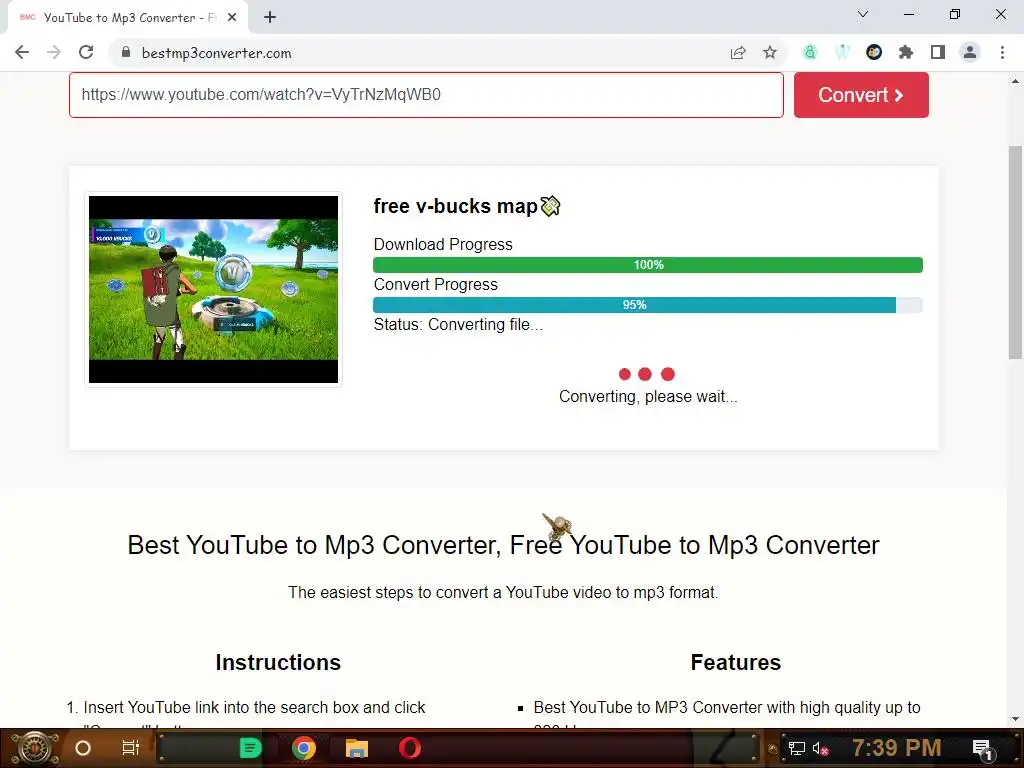Bookmark this page with the star icon

(x=770, y=53)
